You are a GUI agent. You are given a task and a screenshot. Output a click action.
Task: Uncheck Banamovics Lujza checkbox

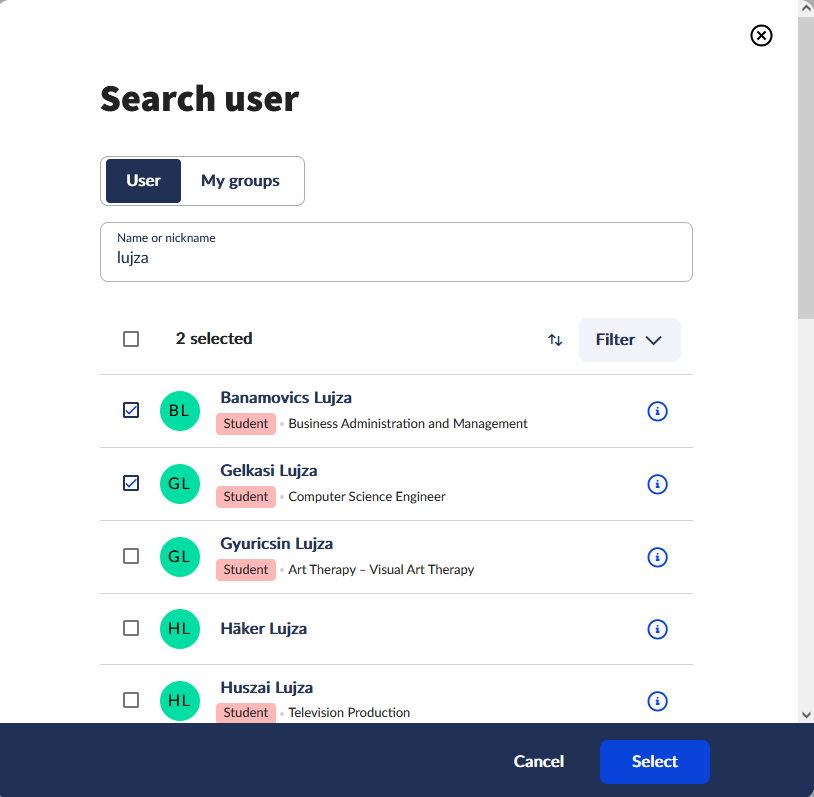point(131,410)
